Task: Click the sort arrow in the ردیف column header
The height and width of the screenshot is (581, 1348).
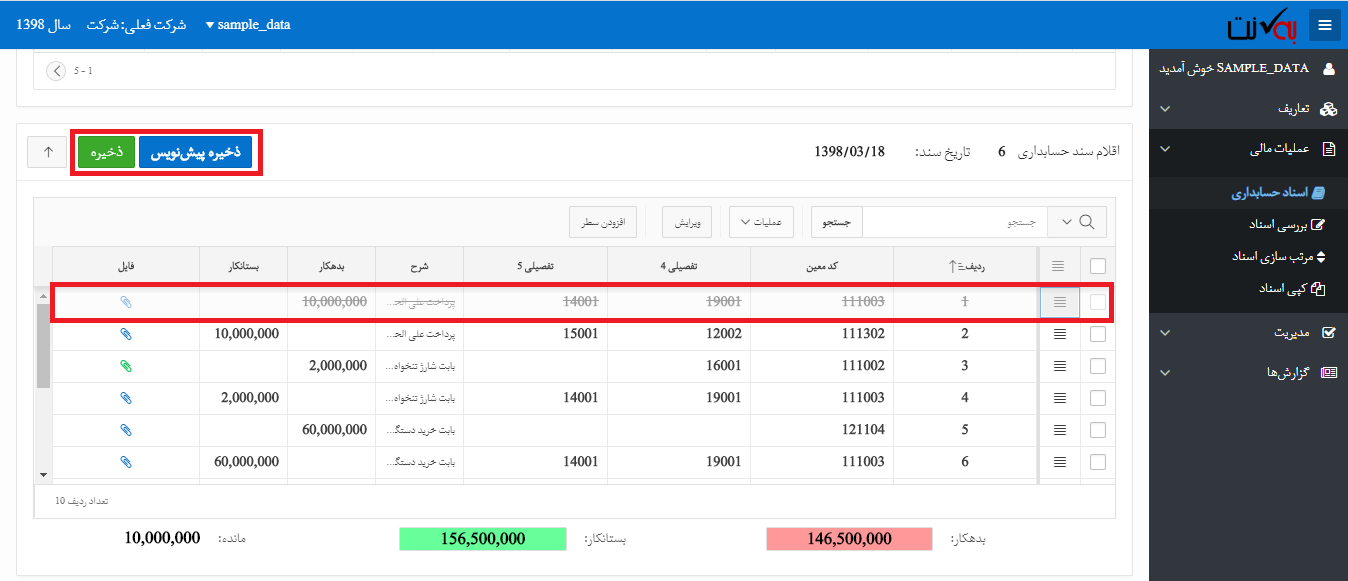Action: [x=953, y=266]
